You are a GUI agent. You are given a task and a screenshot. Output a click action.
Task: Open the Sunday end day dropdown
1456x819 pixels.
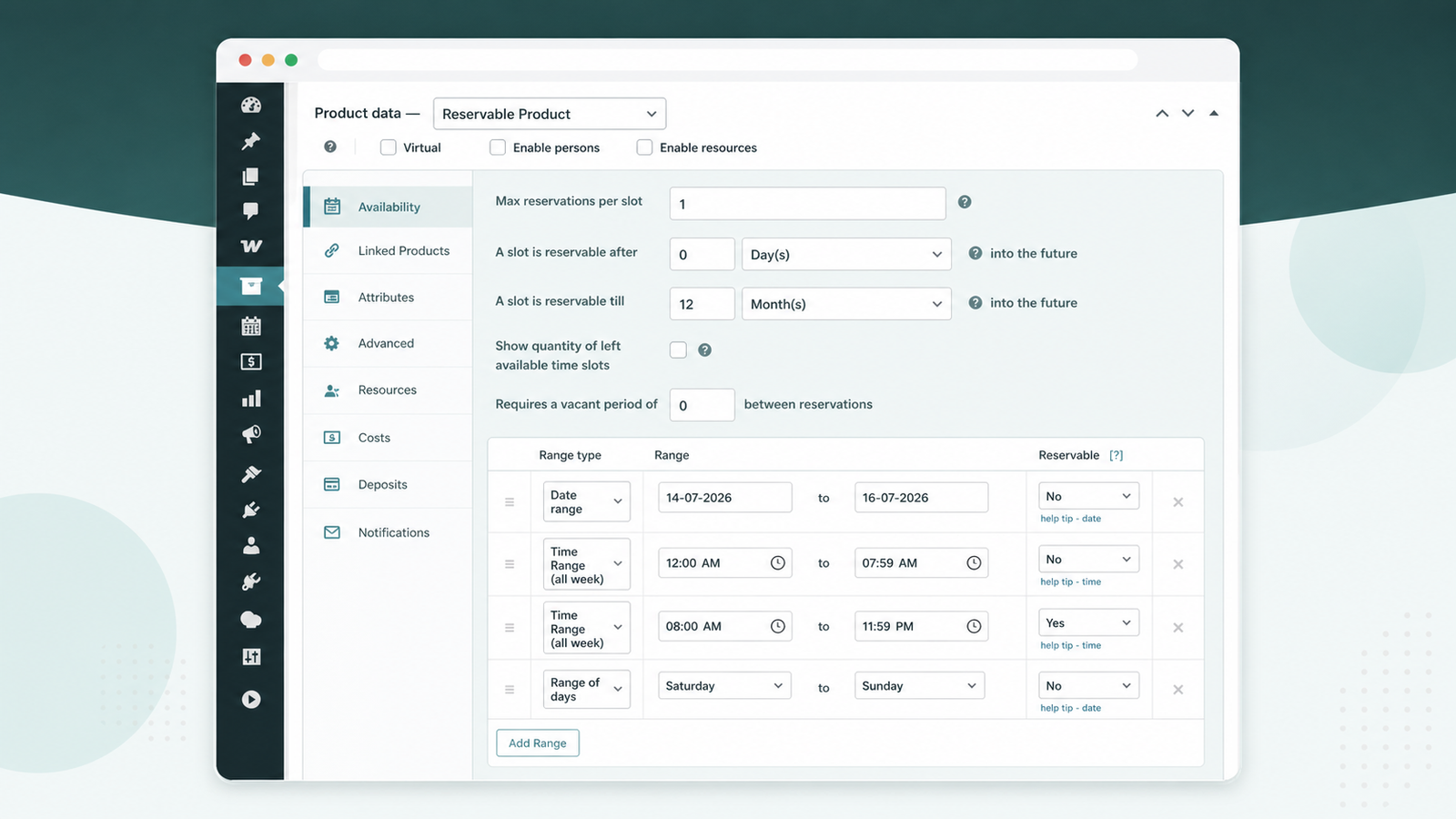[921, 685]
